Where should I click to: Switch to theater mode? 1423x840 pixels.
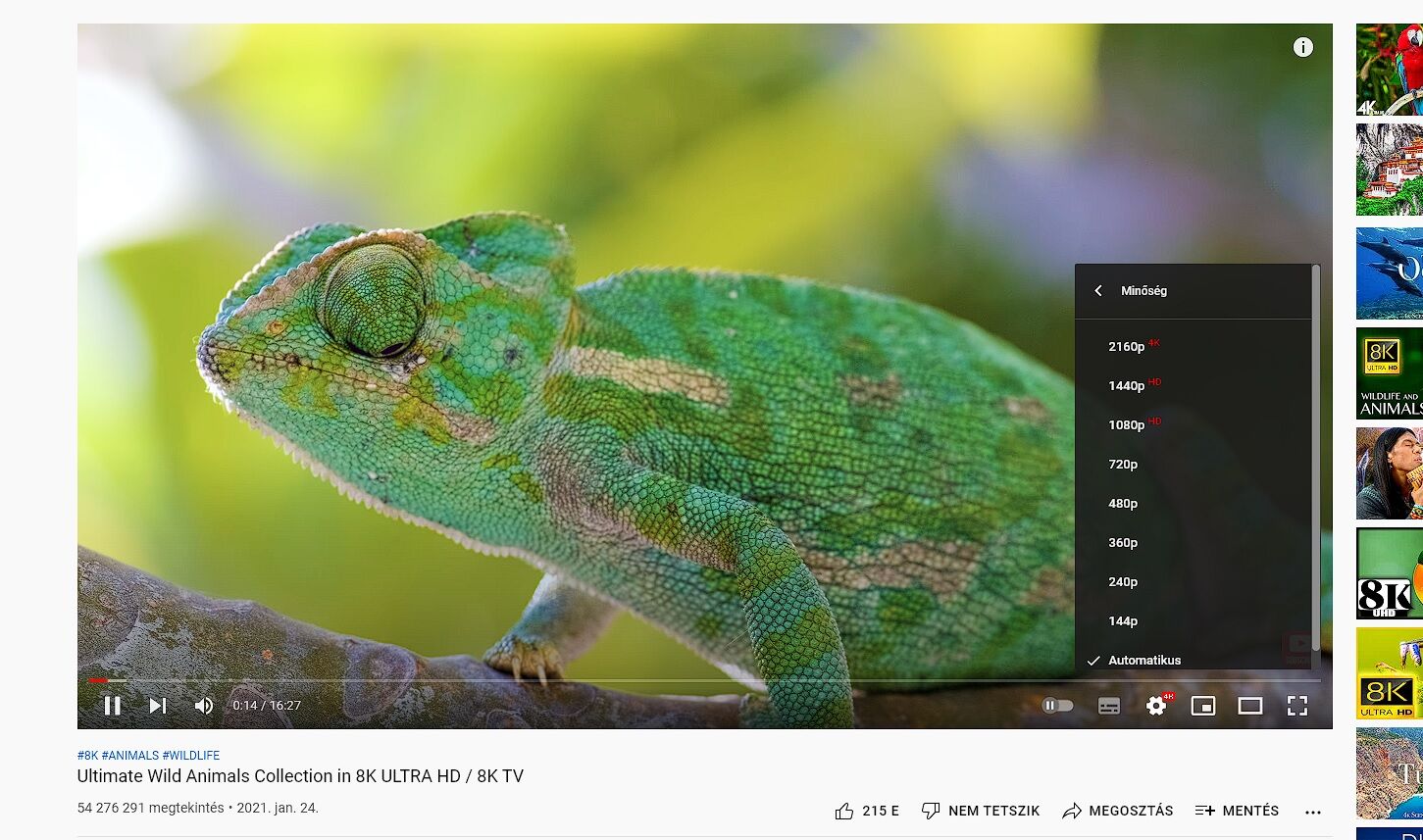tap(1250, 706)
